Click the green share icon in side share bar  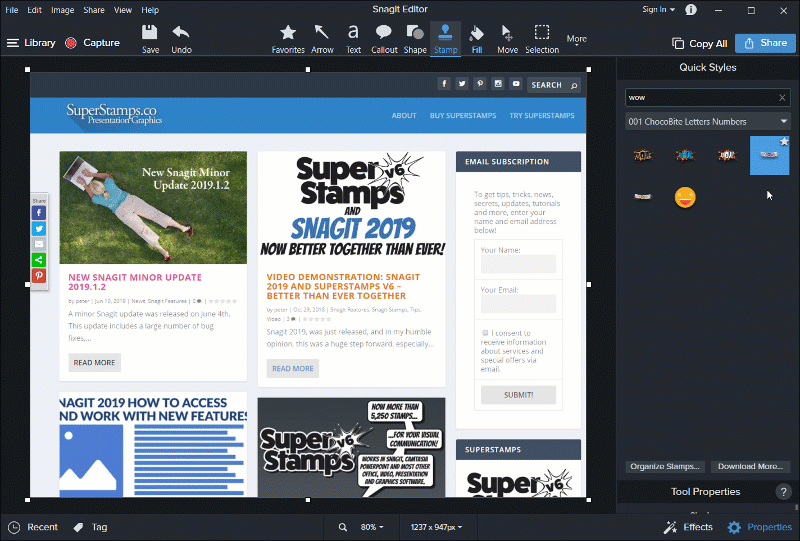click(x=39, y=260)
